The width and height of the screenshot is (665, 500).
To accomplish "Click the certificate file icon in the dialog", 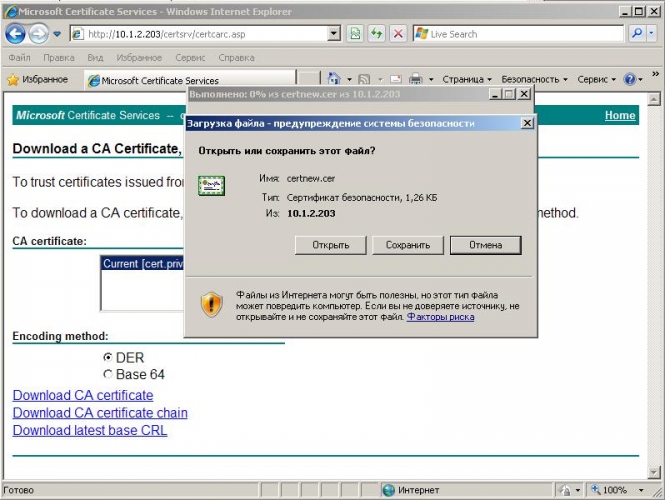I will (211, 186).
